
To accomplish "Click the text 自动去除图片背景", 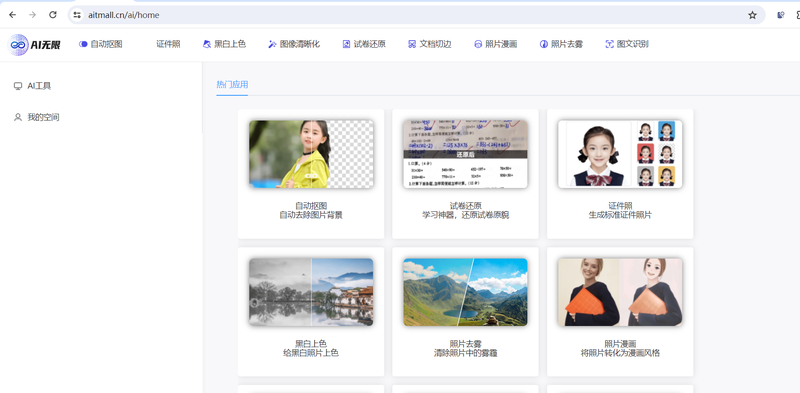I will pos(311,215).
